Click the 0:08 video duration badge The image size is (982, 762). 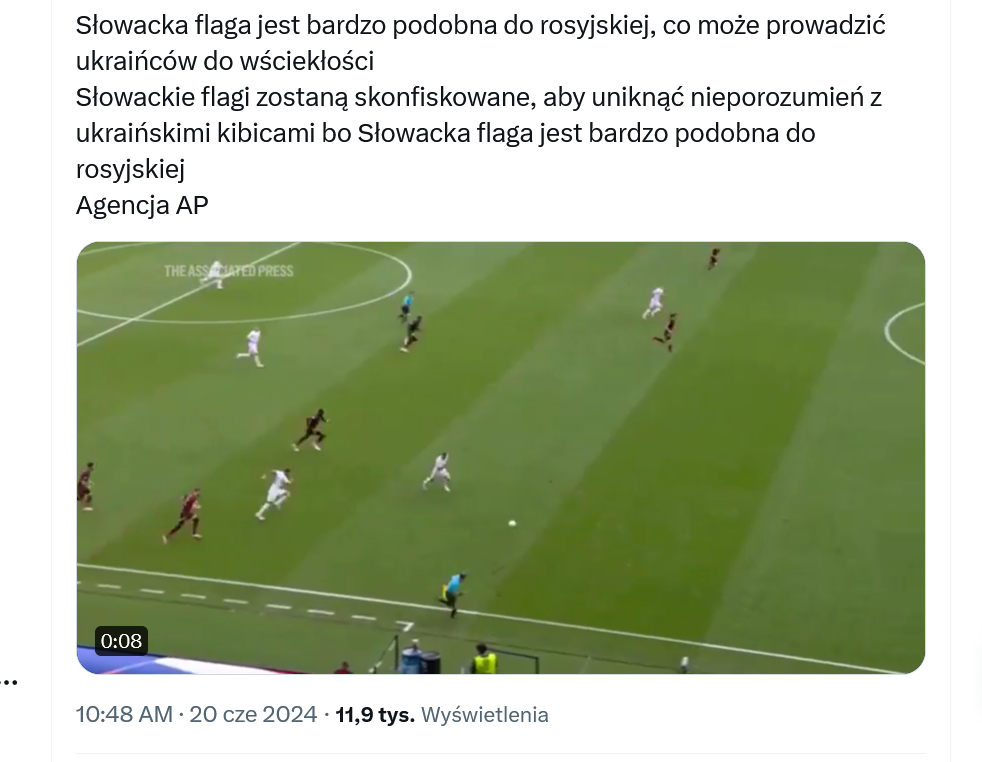click(x=121, y=641)
